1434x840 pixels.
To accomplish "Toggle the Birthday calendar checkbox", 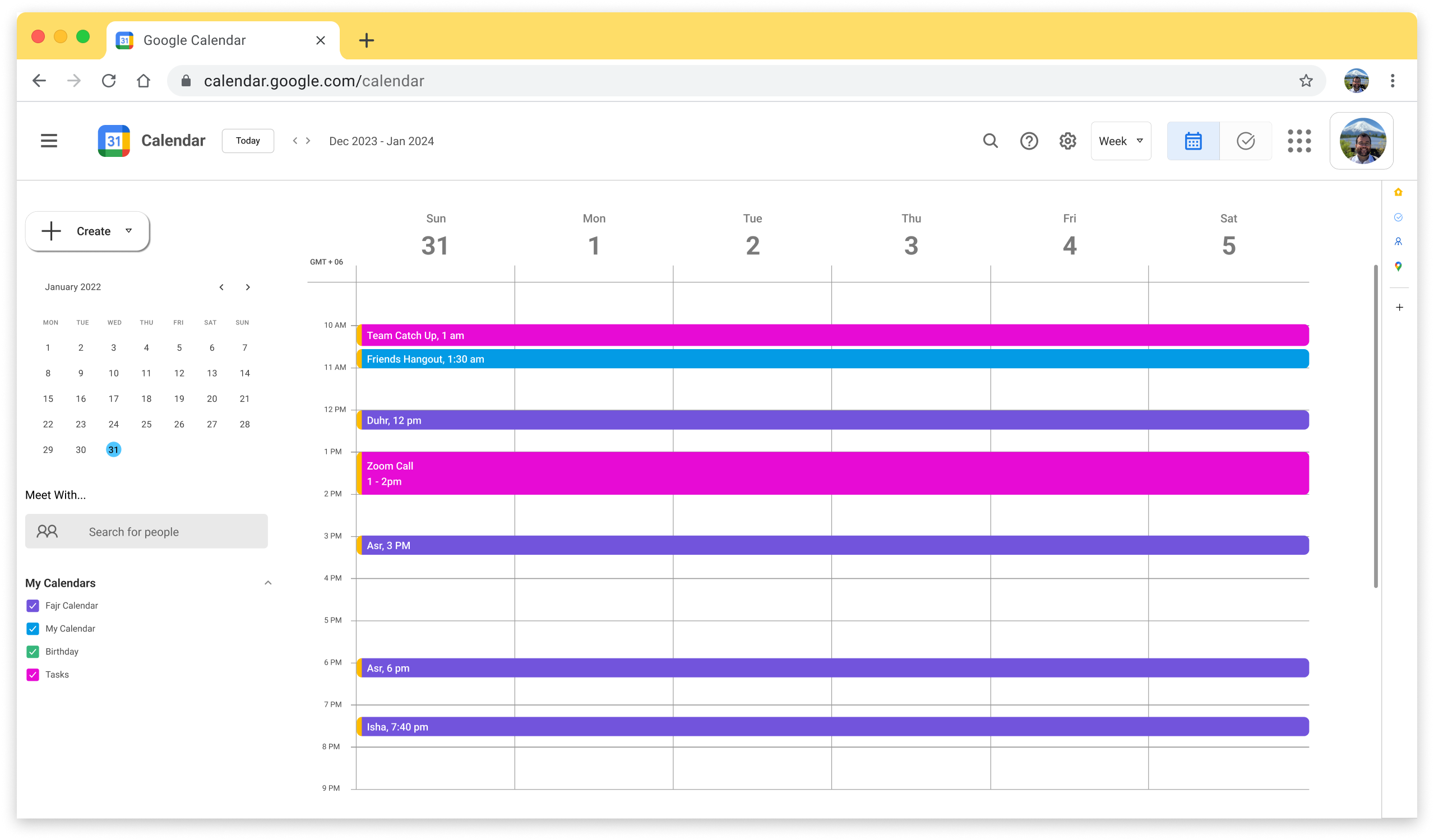I will point(33,652).
